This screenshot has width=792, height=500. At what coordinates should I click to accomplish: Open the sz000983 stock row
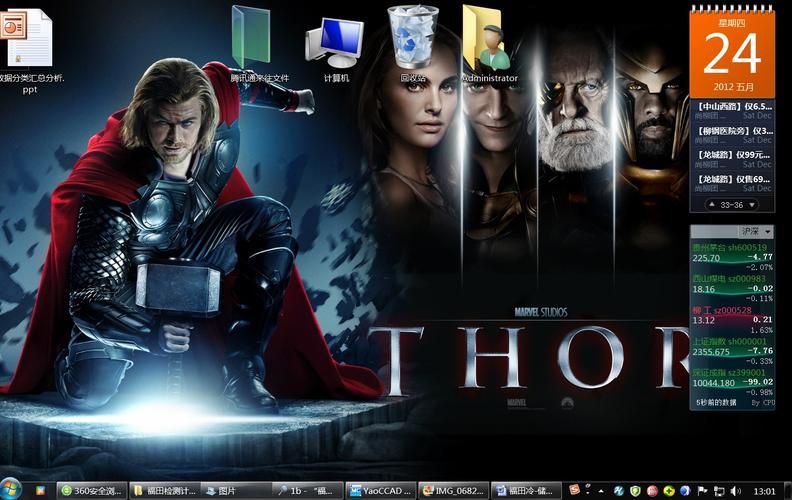click(732, 288)
